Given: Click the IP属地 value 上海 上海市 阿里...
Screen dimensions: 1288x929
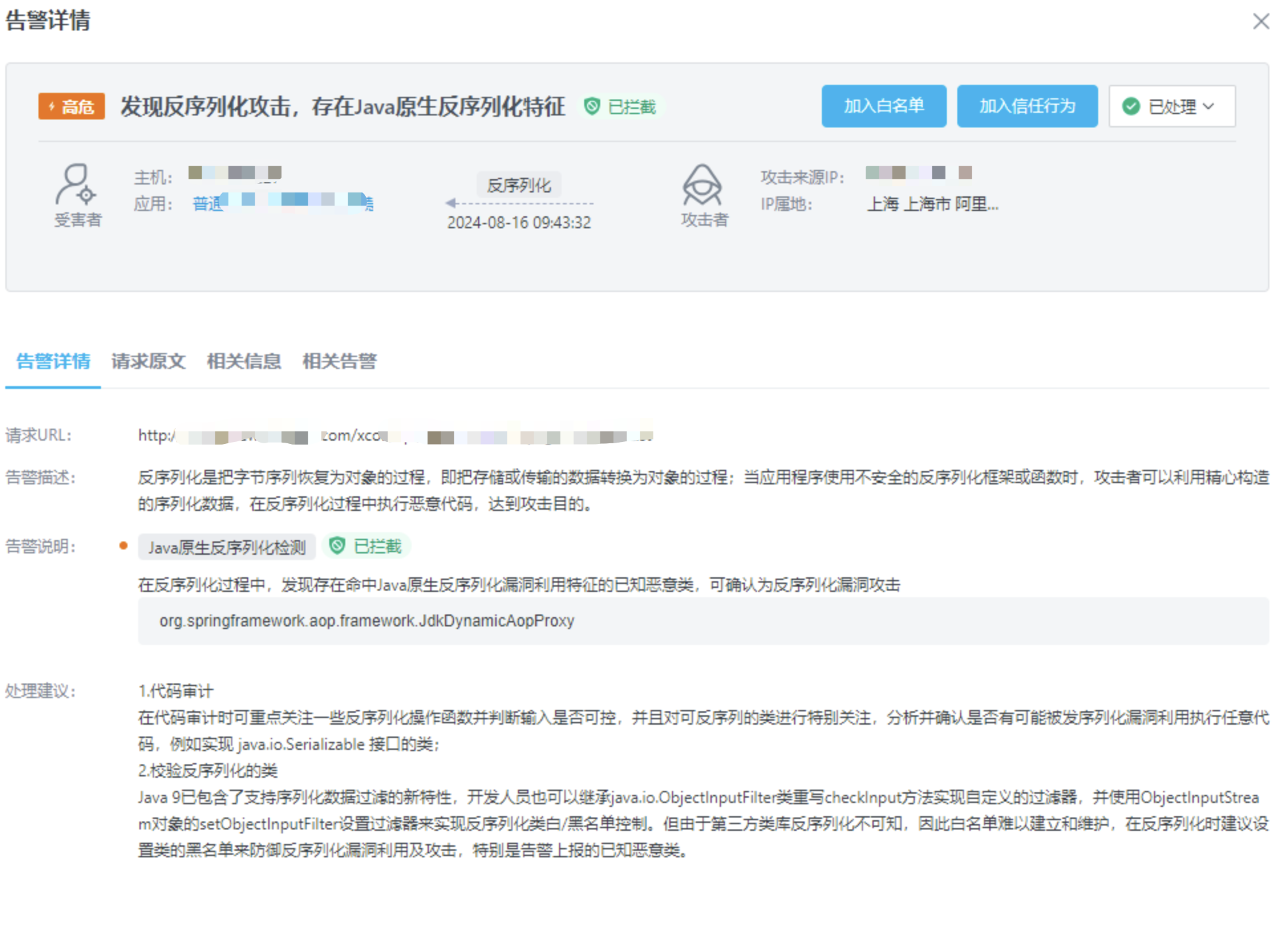Looking at the screenshot, I should coord(933,204).
